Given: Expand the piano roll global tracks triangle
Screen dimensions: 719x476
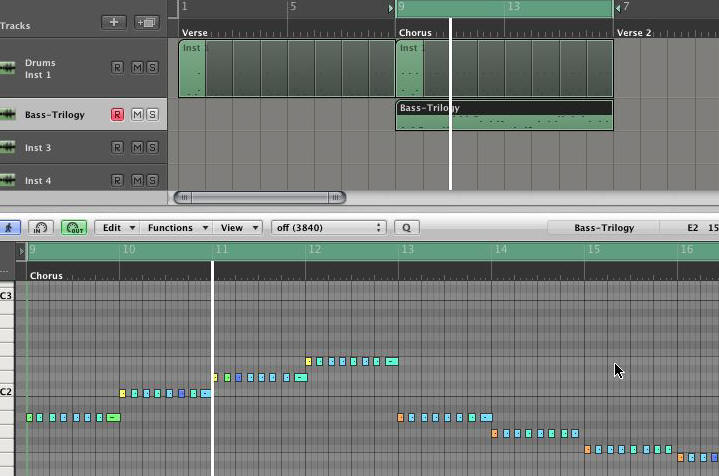Looking at the screenshot, I should [21, 251].
